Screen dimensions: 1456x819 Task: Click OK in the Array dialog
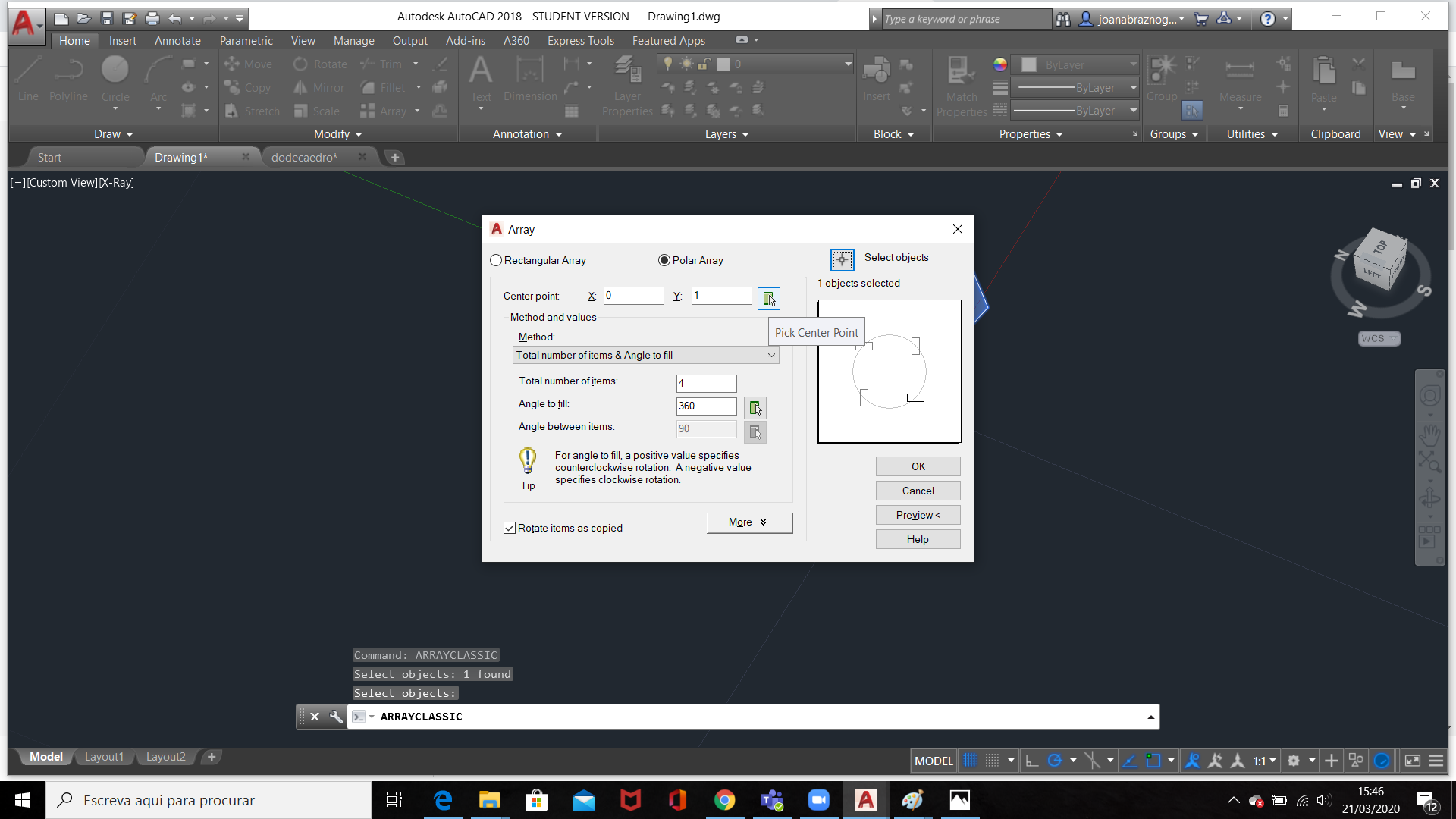[918, 466]
